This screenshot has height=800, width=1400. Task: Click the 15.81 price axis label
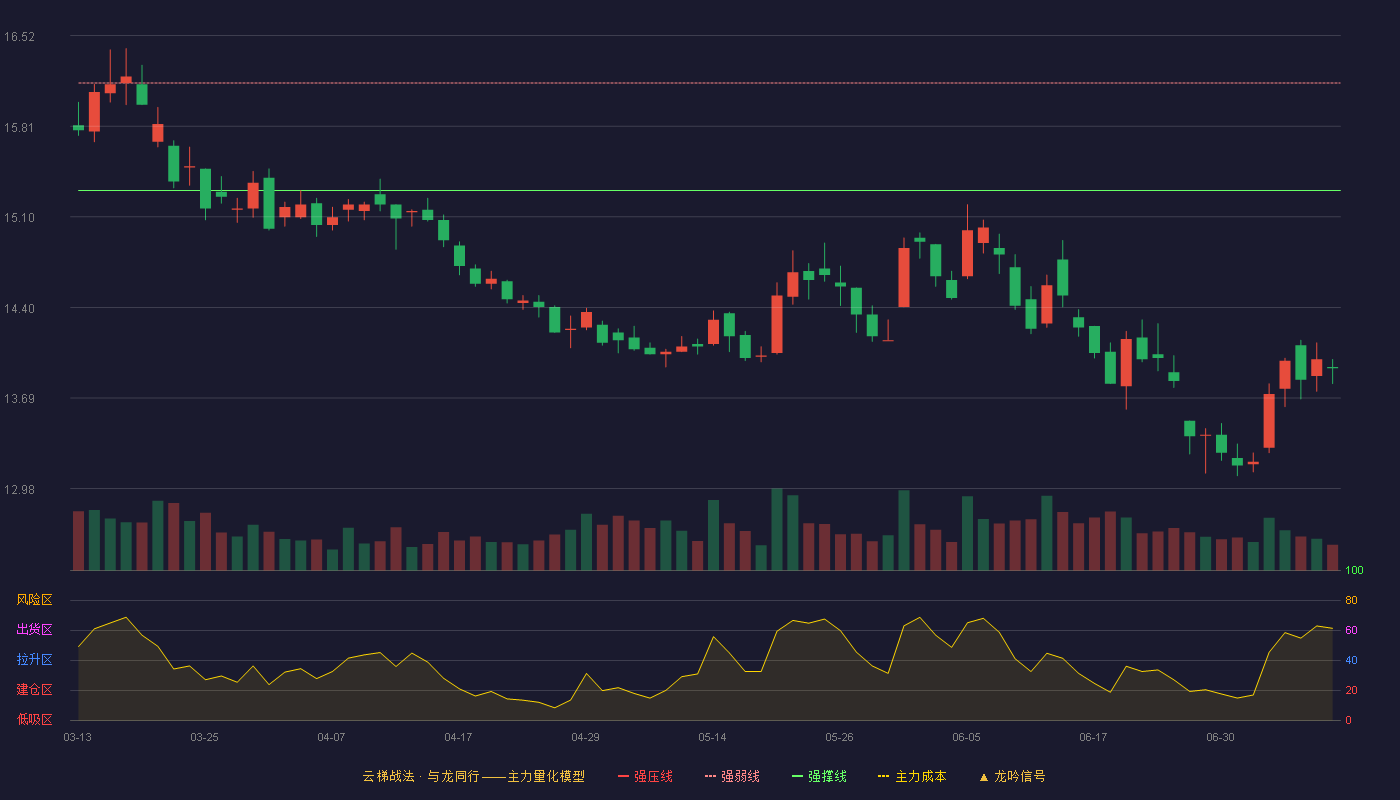pyautogui.click(x=19, y=127)
